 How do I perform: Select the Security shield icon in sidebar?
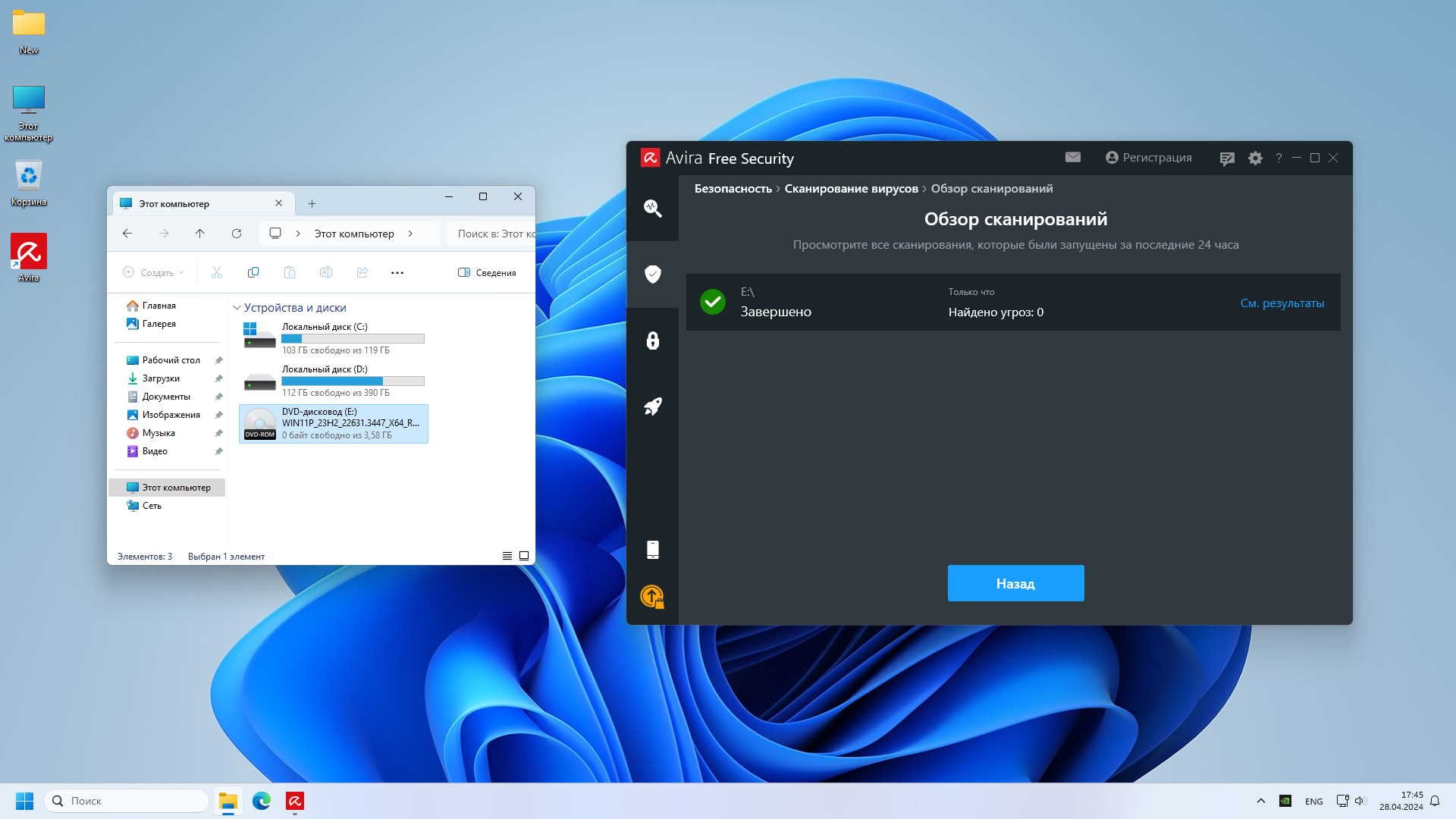[x=652, y=274]
